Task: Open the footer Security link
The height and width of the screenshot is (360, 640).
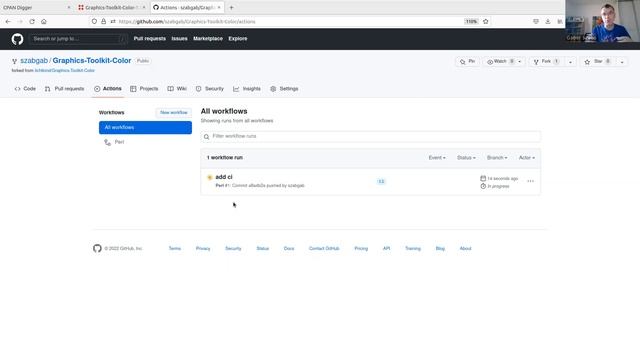Action: click(x=233, y=248)
